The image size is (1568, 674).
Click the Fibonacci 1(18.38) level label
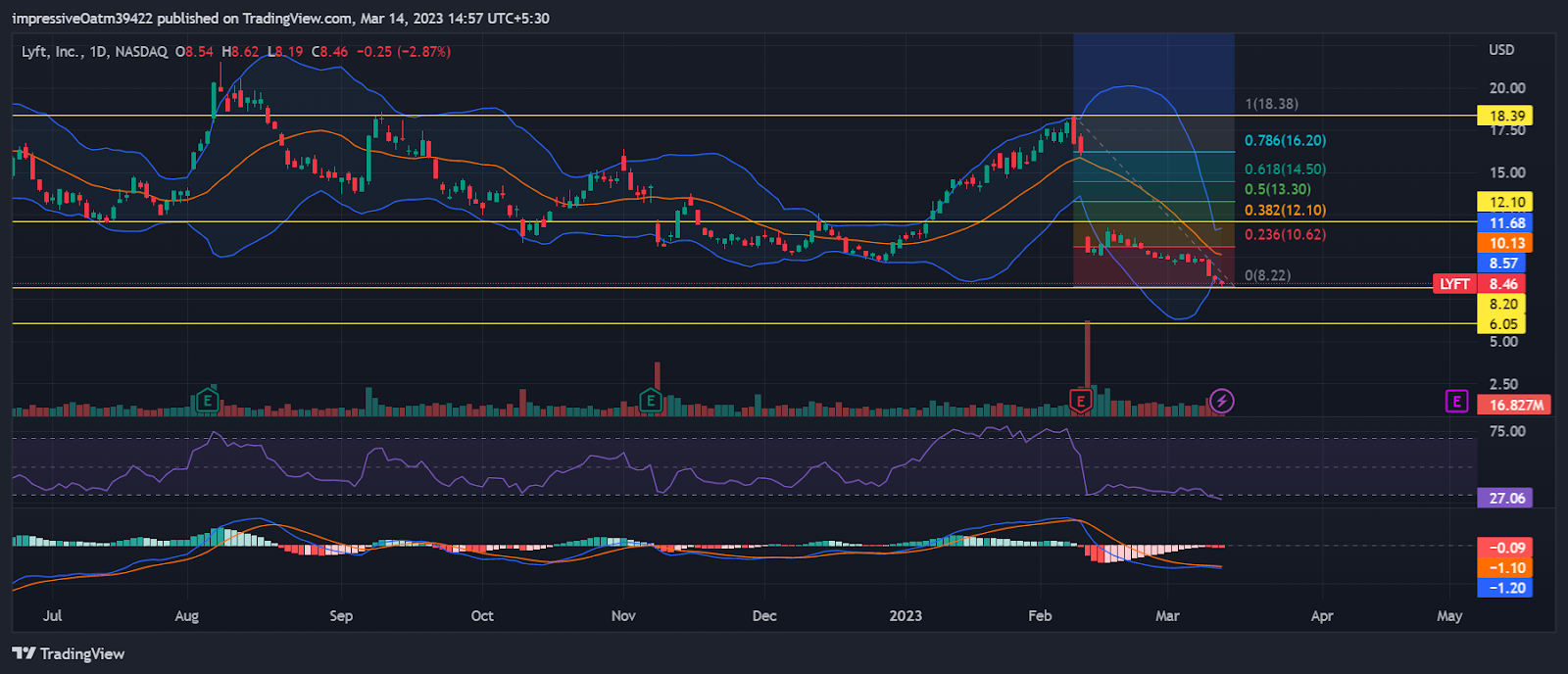tap(1271, 104)
